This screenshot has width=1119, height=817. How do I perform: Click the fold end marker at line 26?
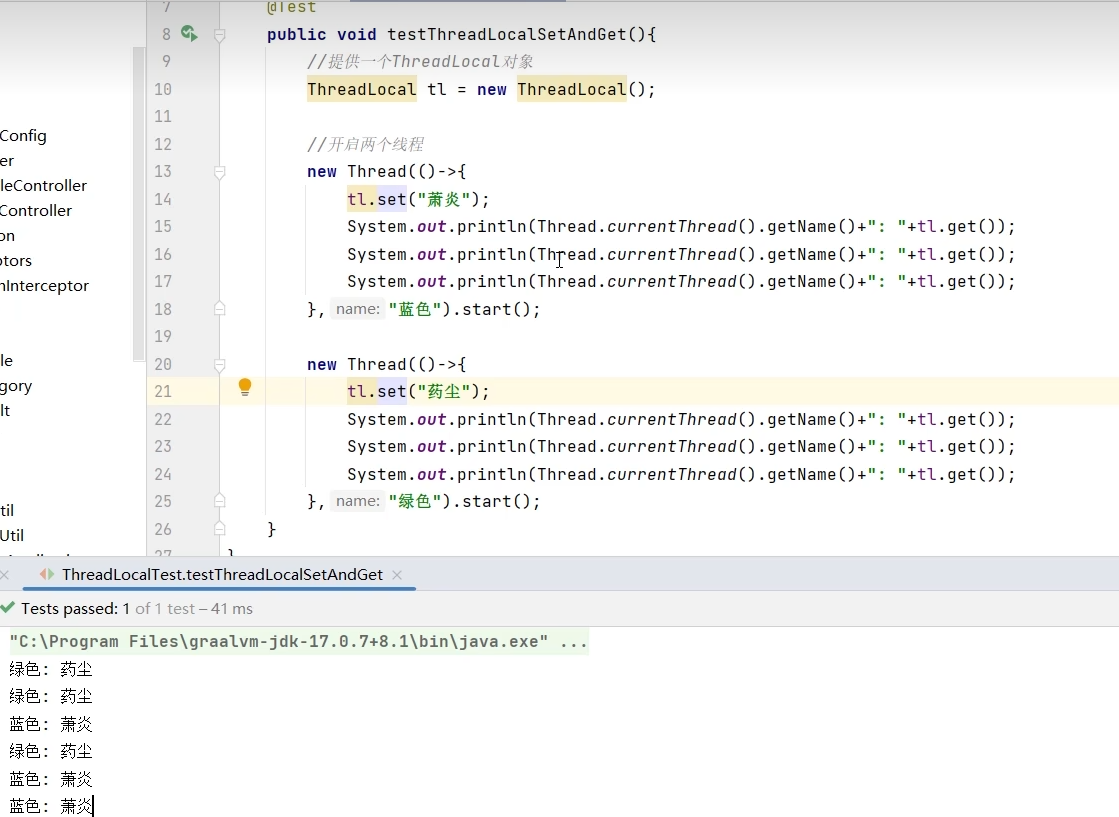click(x=220, y=528)
